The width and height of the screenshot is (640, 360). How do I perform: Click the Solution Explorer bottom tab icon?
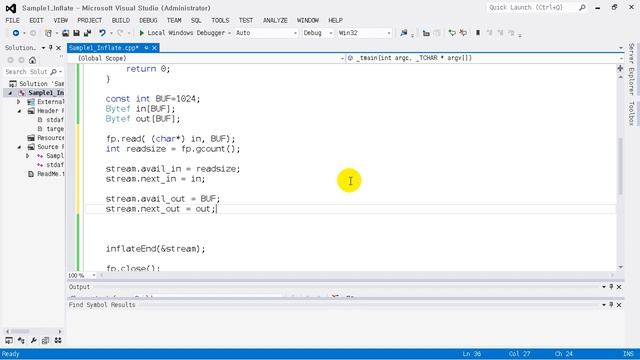click(x=9, y=340)
